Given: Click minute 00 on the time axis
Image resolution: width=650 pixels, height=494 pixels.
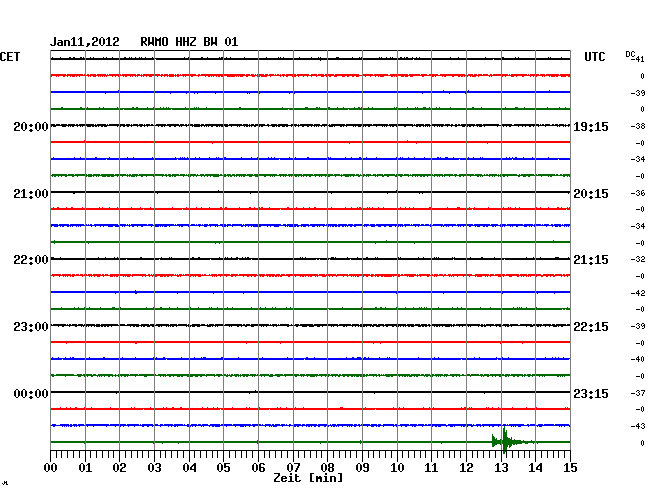Looking at the screenshot, I should point(51,467).
